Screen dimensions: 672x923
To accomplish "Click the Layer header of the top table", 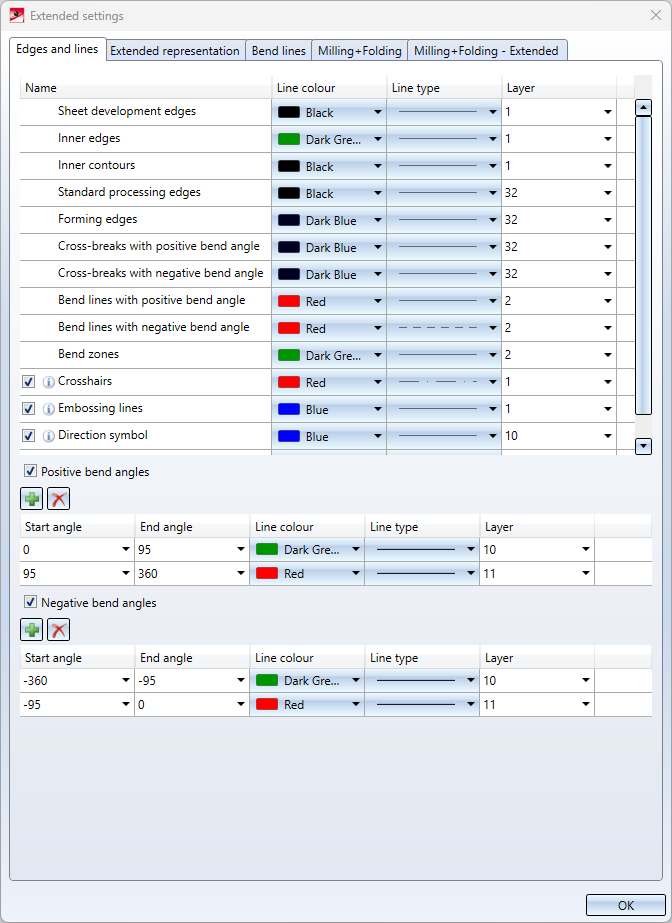I will pyautogui.click(x=559, y=88).
